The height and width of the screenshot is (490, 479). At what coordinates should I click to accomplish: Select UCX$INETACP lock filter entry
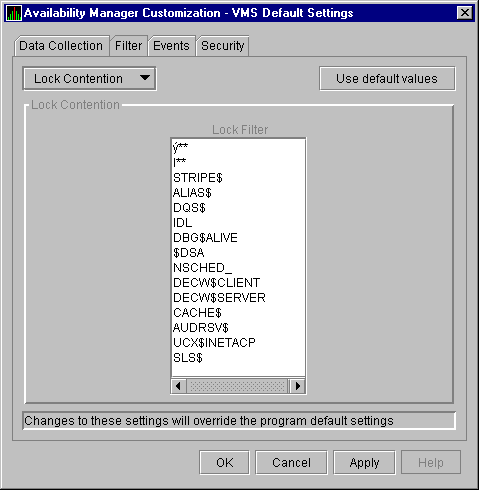[x=214, y=343]
